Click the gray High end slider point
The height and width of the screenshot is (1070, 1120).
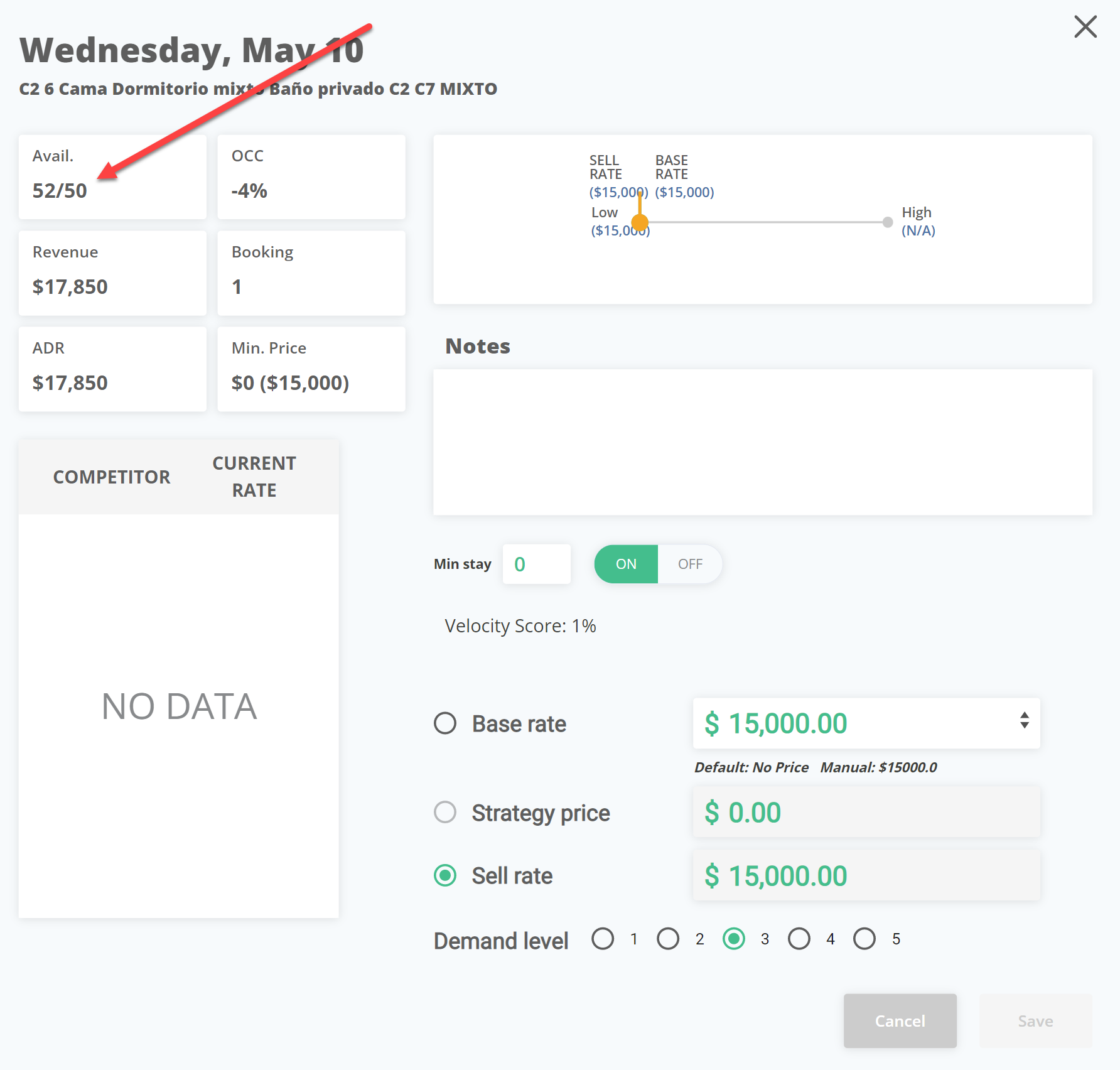(887, 222)
